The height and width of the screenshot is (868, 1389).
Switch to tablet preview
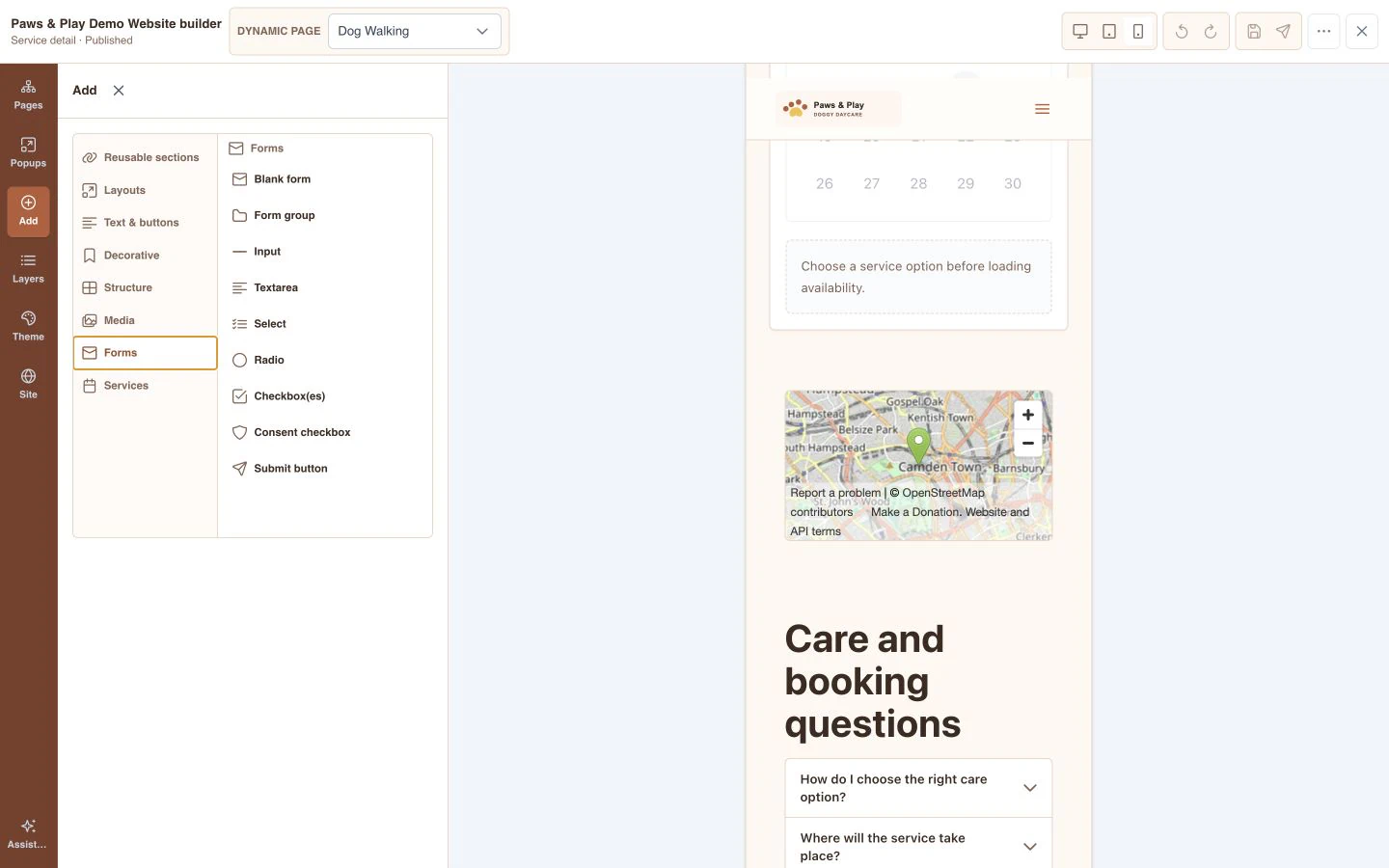[1109, 32]
